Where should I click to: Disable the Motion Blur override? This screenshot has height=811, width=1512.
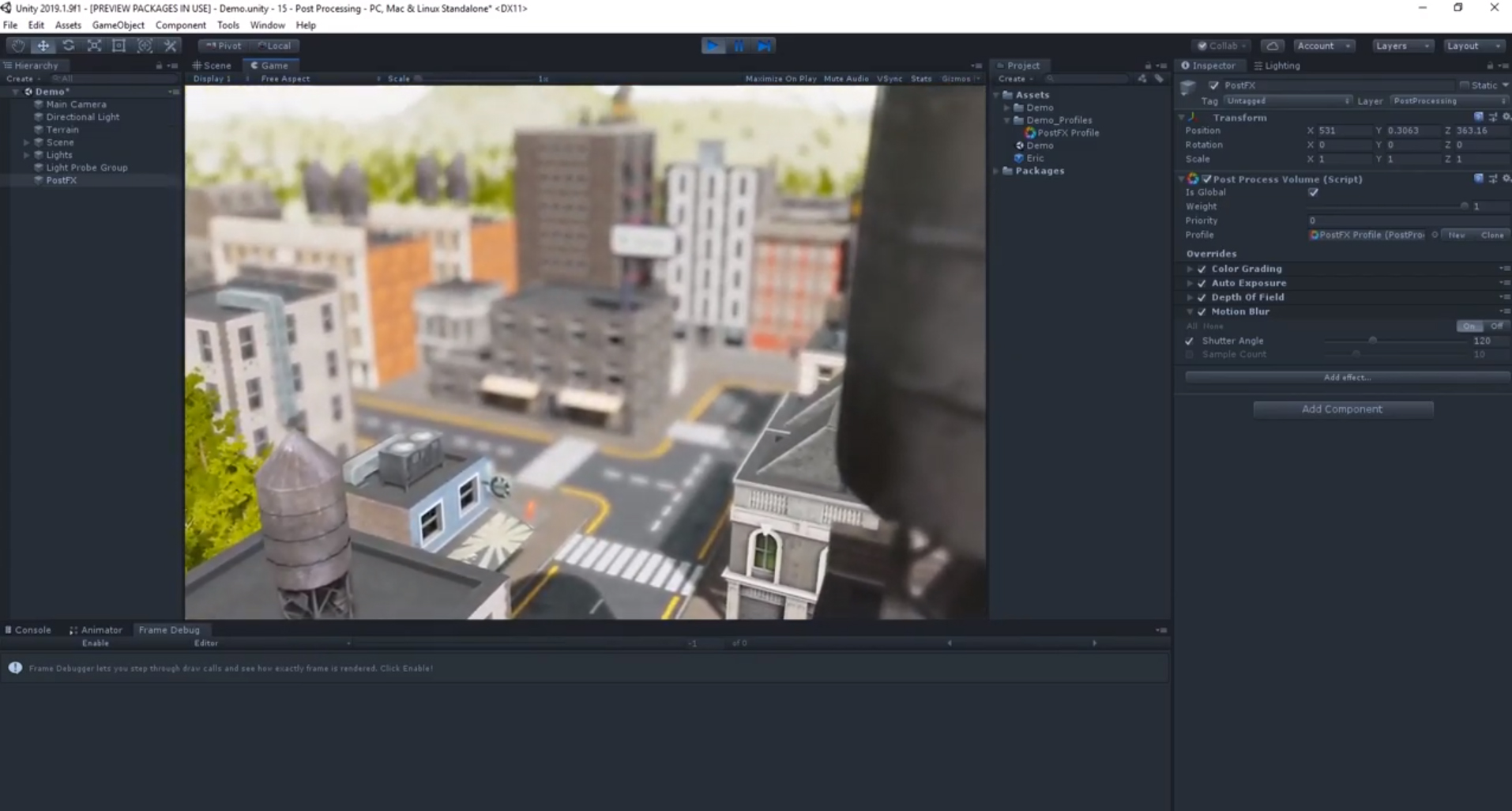(x=1202, y=311)
